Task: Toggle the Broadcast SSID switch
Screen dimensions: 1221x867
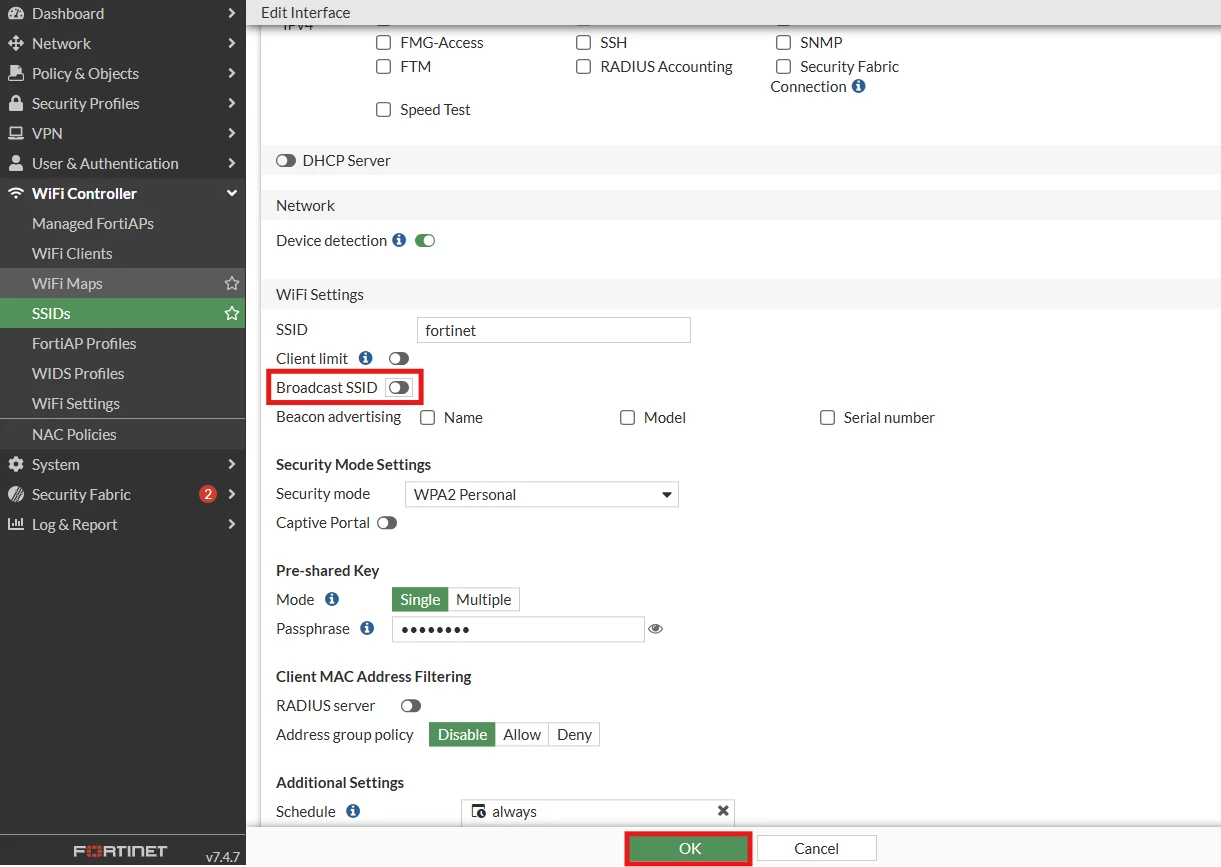Action: click(398, 387)
